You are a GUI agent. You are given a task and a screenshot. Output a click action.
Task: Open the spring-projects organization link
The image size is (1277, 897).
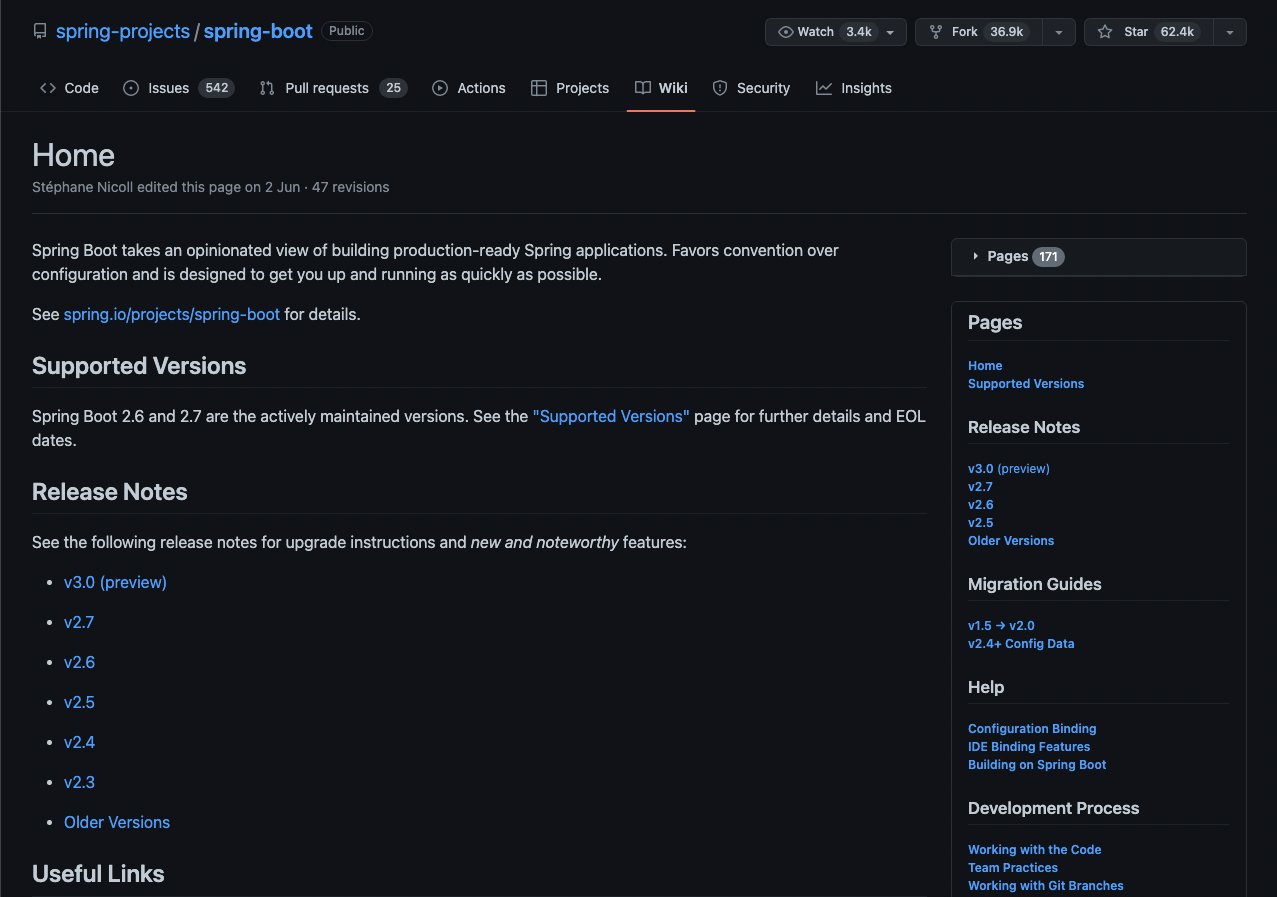coord(123,31)
